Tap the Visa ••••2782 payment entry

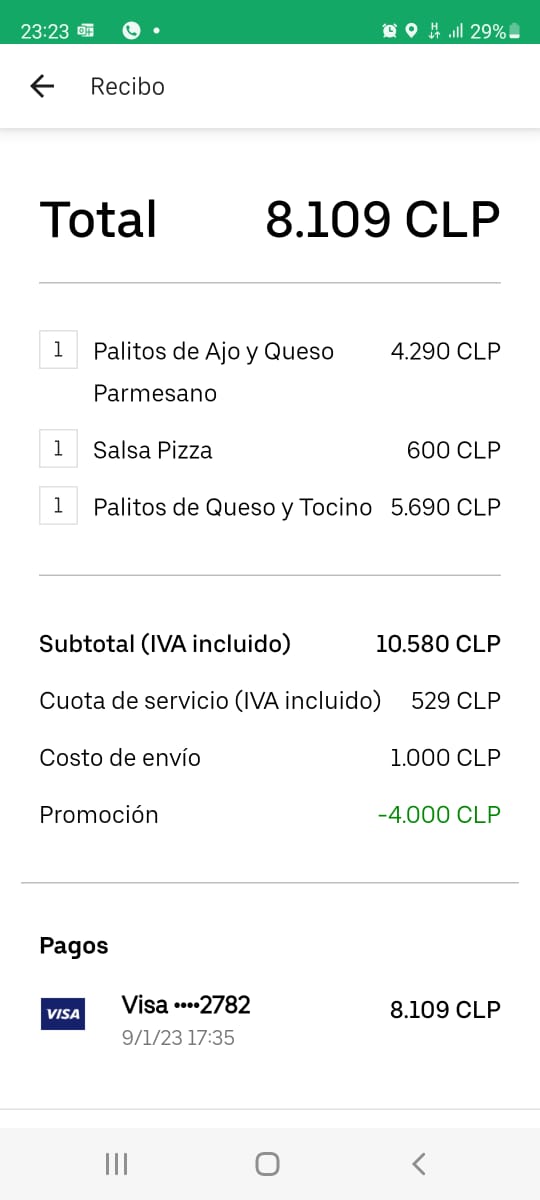click(270, 1018)
